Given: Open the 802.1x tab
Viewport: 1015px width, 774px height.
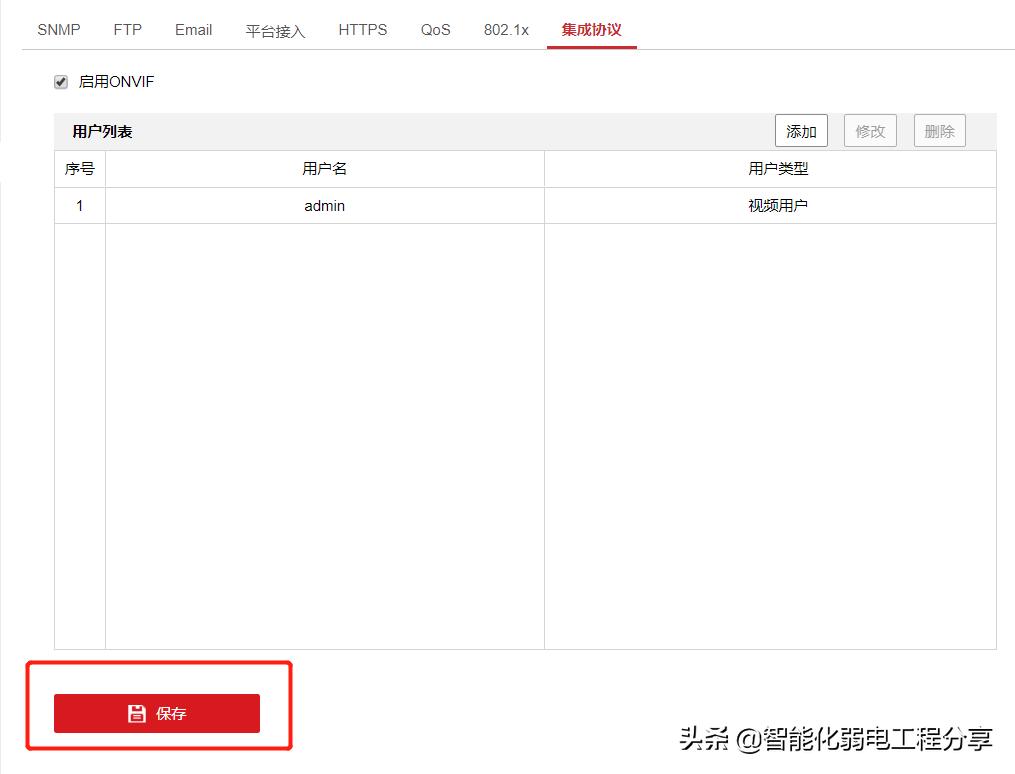Looking at the screenshot, I should click(506, 30).
